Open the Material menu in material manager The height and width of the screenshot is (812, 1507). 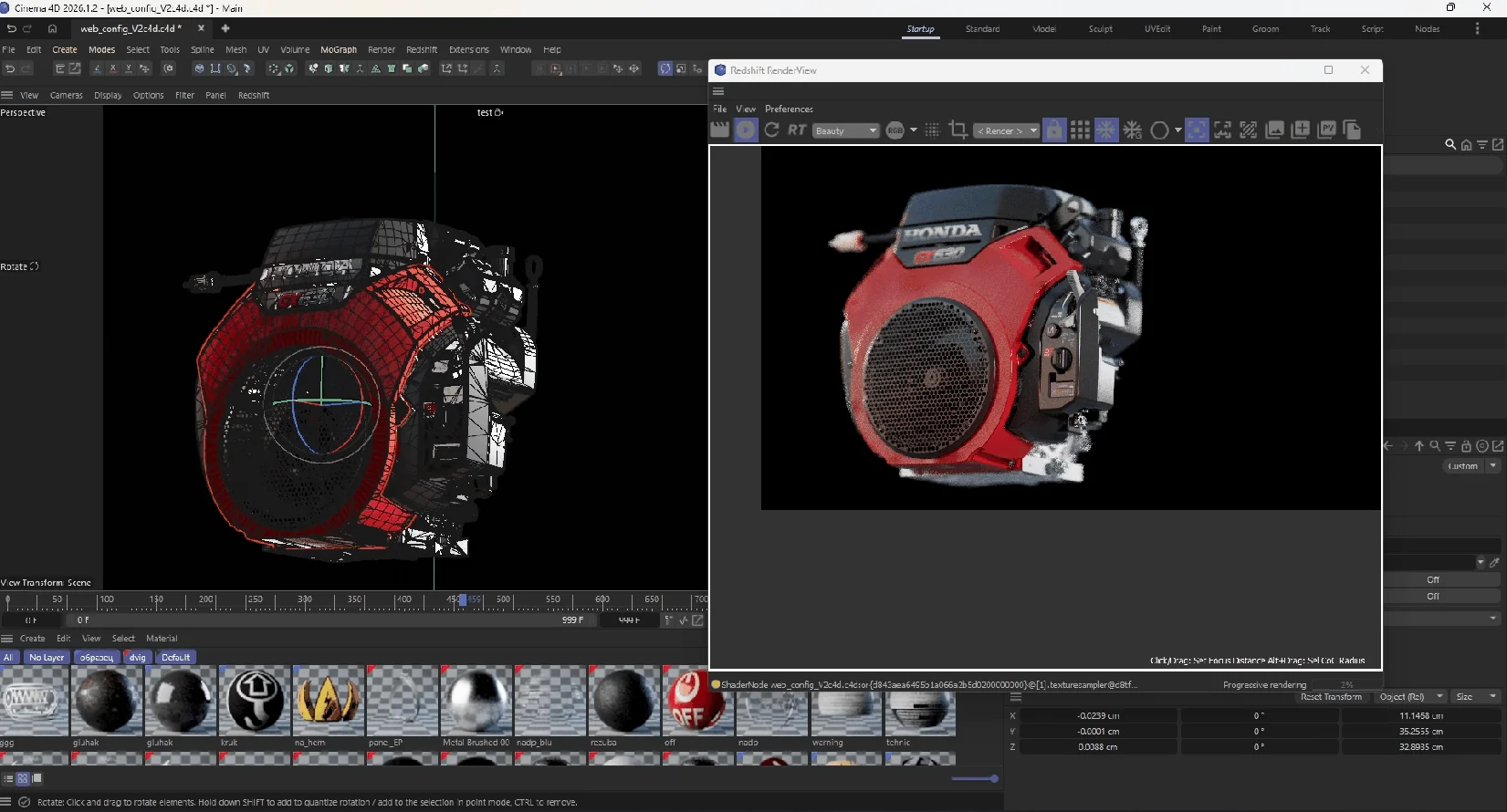pos(162,639)
